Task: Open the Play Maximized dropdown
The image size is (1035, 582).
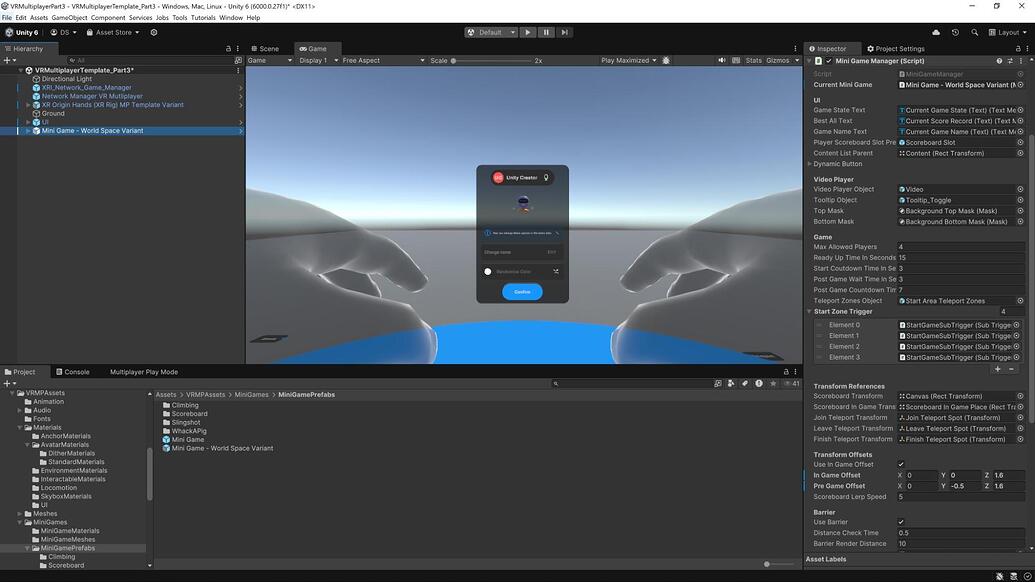Action: tap(630, 60)
